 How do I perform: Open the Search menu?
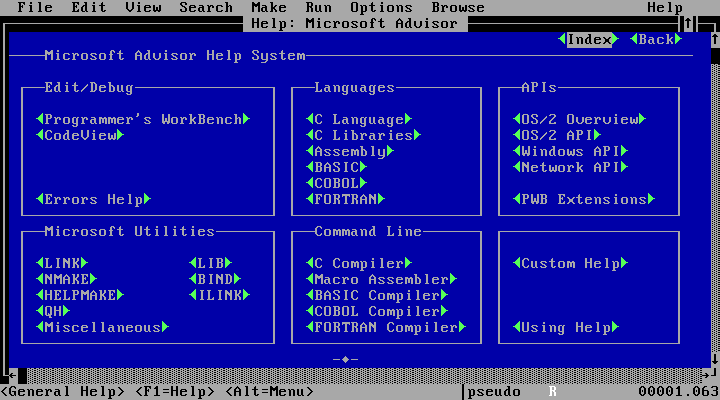[206, 7]
